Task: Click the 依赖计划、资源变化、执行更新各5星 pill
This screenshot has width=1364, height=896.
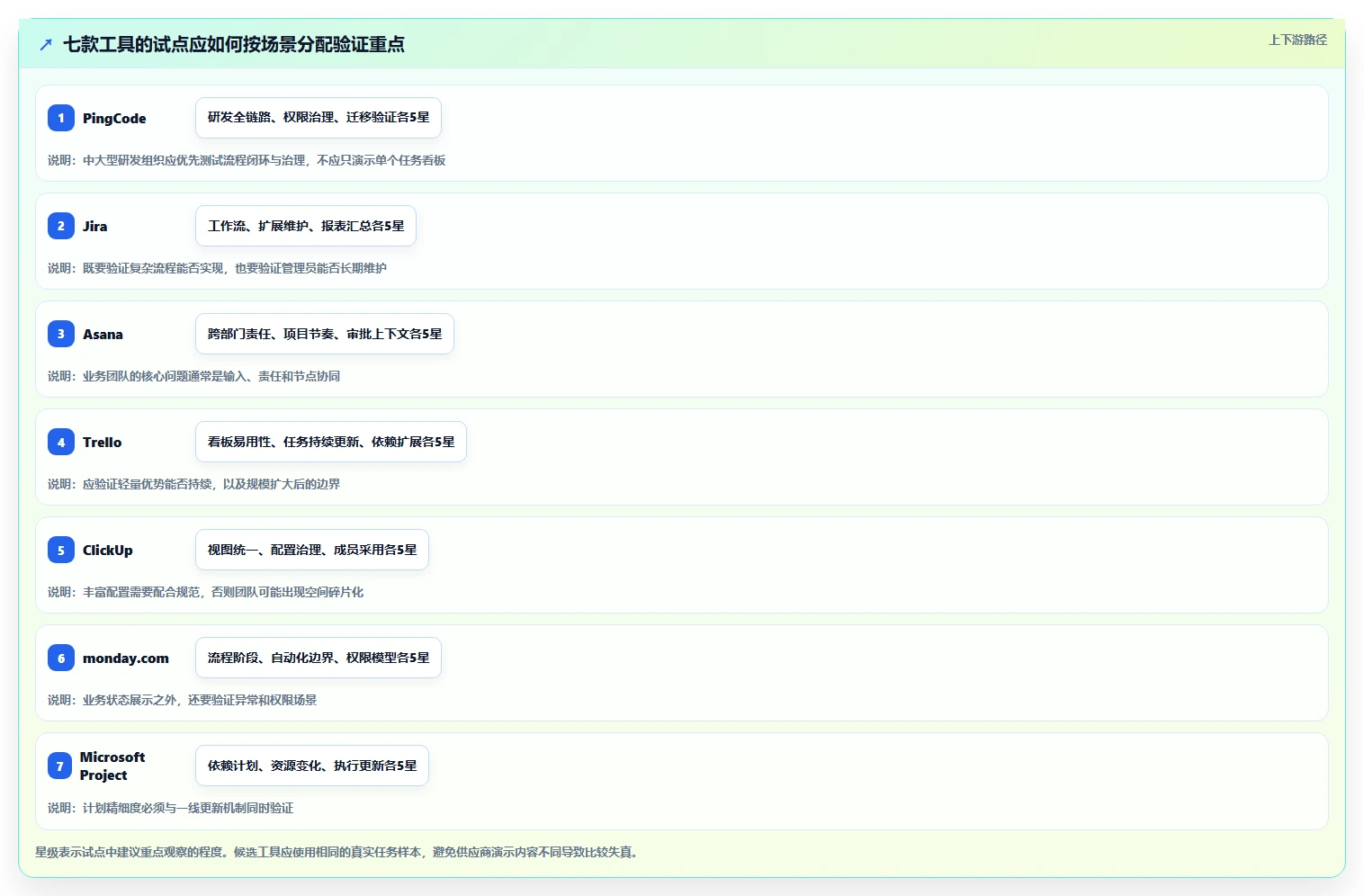Action: point(312,766)
